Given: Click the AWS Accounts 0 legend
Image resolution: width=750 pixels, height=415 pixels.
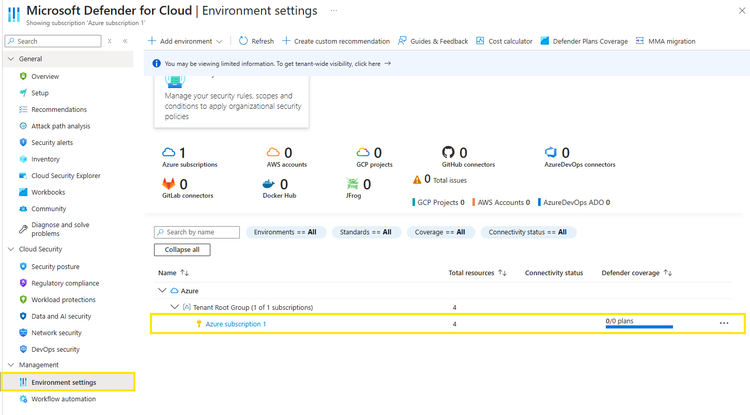Looking at the screenshot, I should [x=501, y=202].
